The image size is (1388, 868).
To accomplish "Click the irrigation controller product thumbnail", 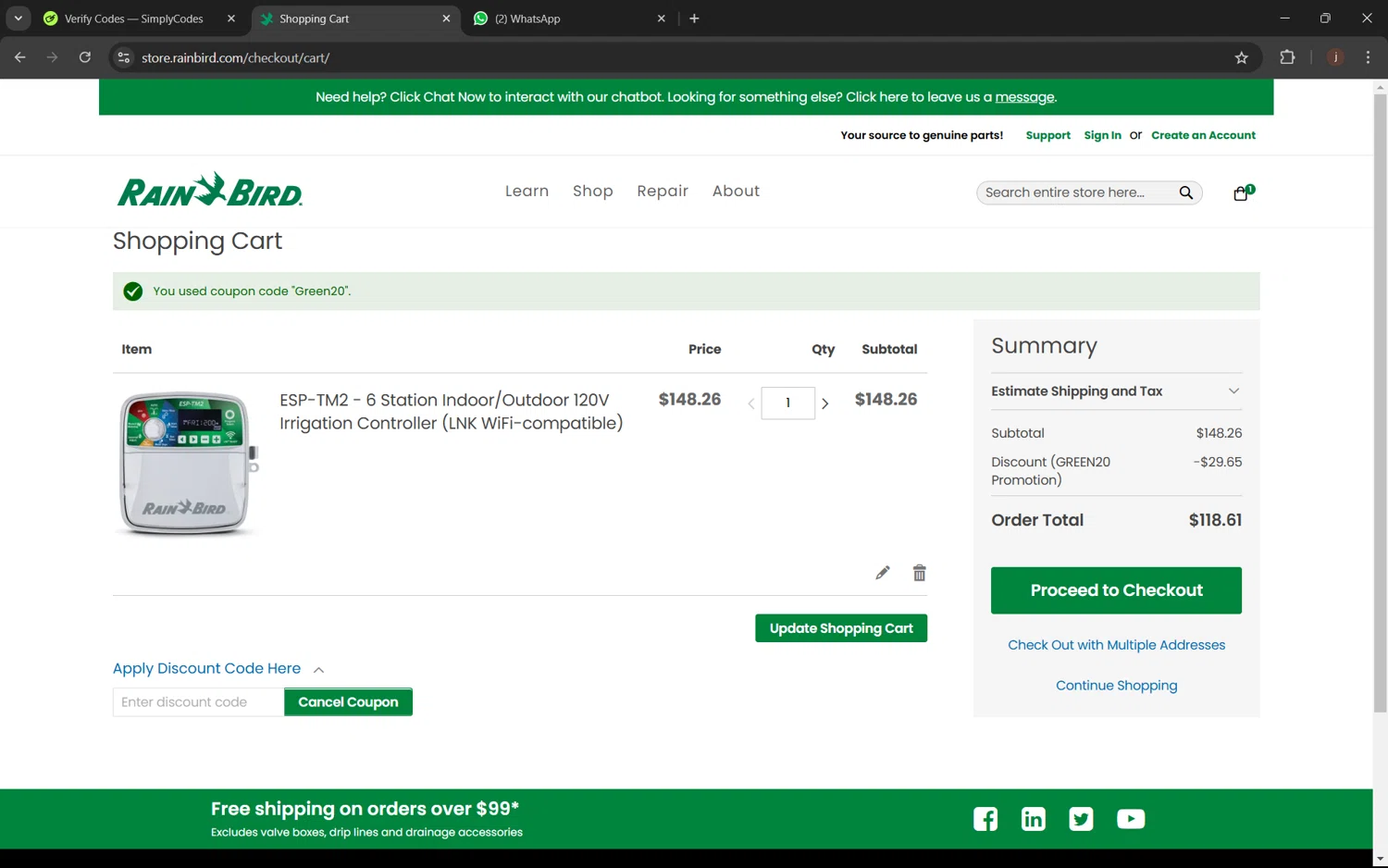I will tap(188, 464).
